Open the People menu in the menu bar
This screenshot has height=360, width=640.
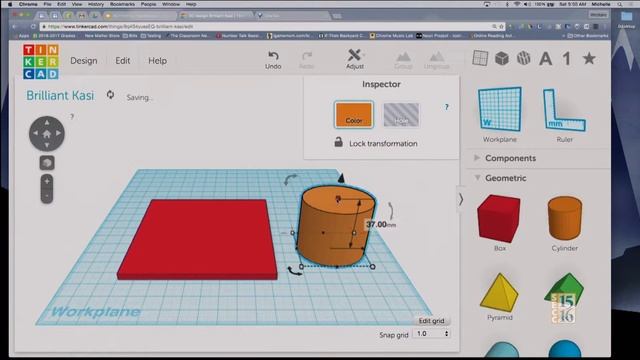[x=149, y=4]
